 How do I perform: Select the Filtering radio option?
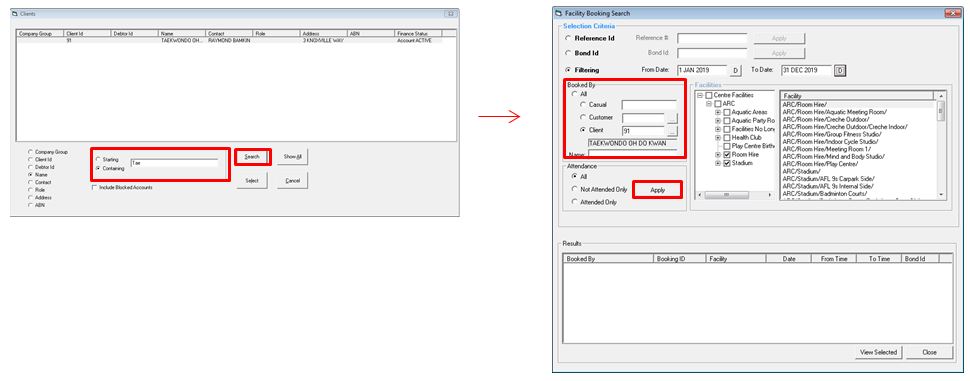[569, 71]
